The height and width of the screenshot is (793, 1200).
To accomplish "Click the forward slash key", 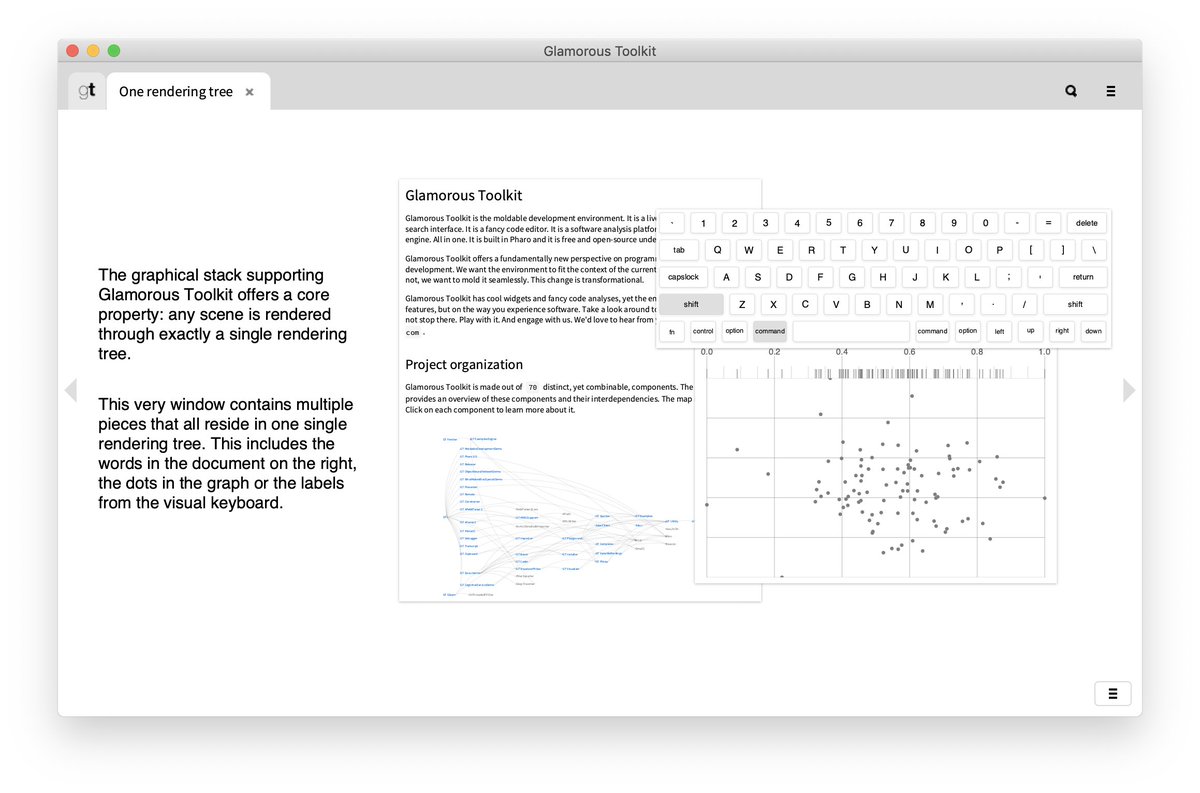I will click(x=1024, y=304).
